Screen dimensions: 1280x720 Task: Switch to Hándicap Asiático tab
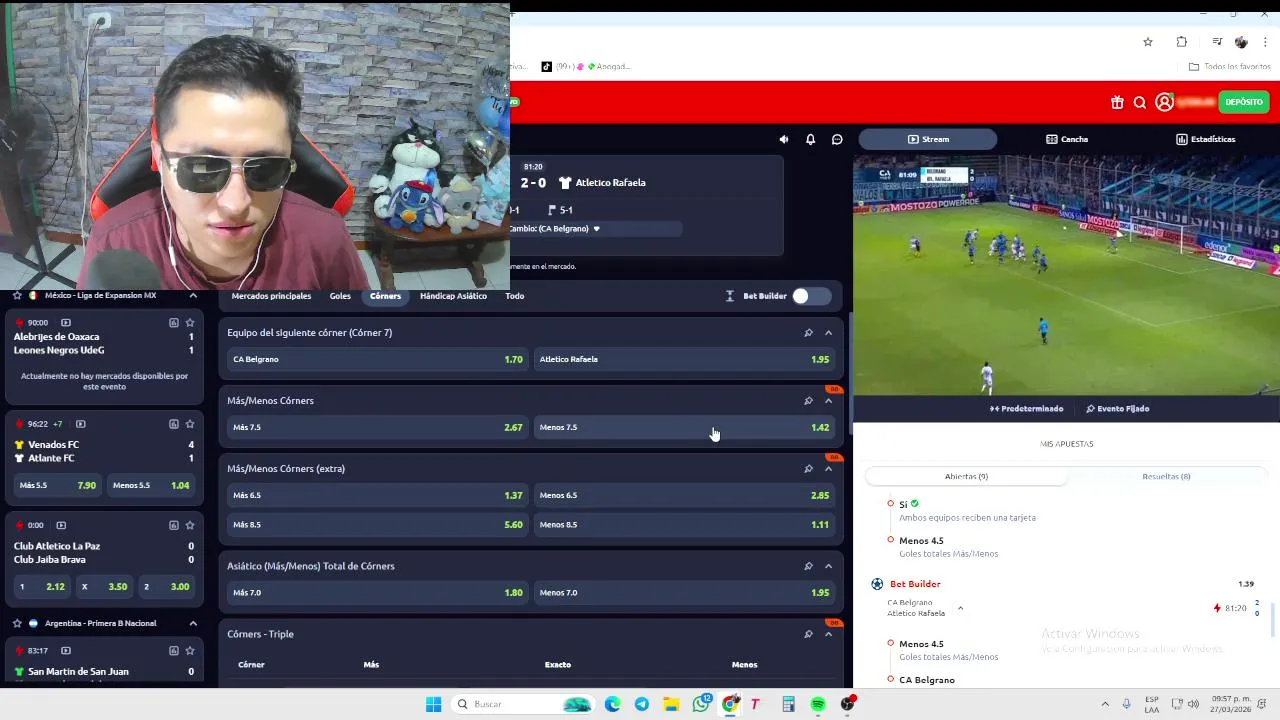[x=453, y=296]
